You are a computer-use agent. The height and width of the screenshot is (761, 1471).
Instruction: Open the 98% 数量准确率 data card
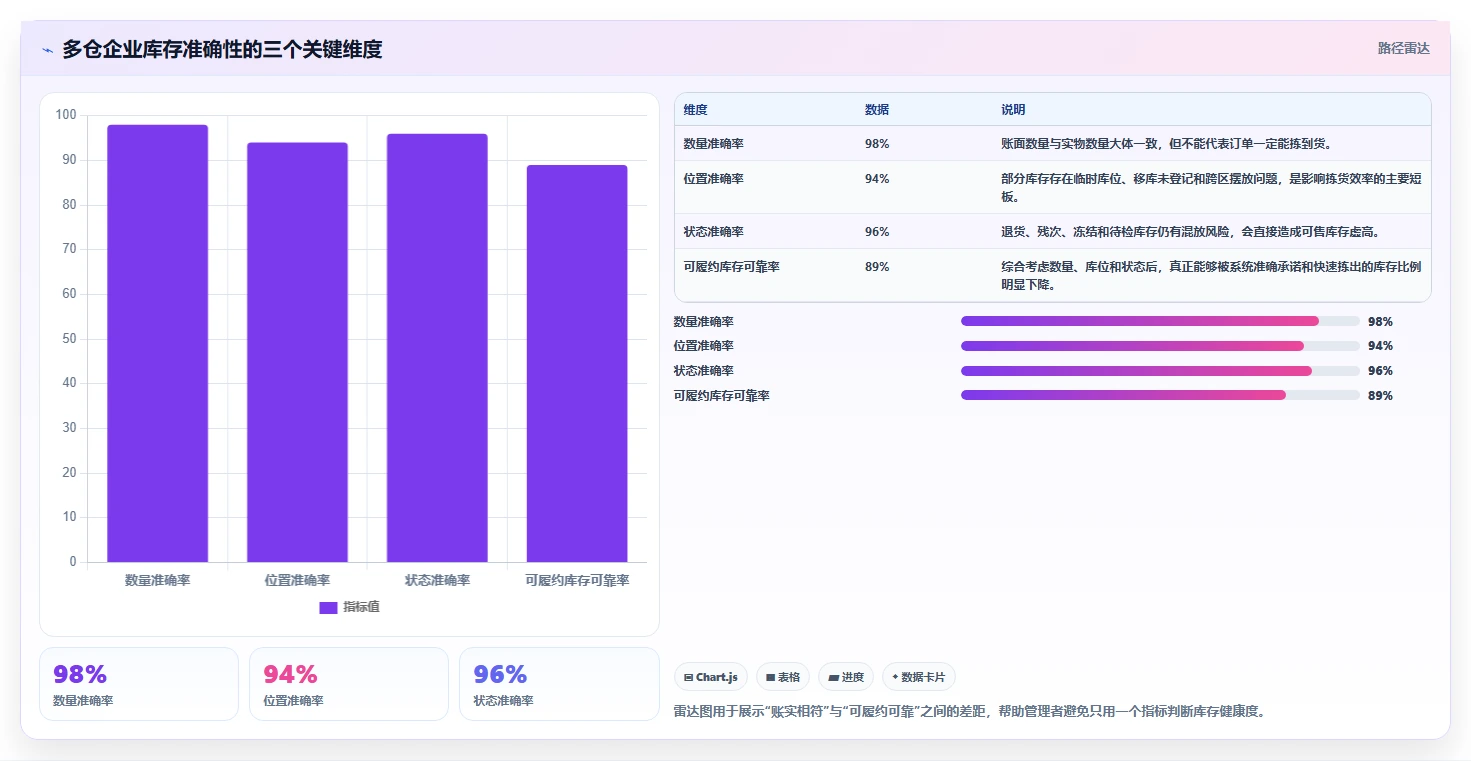coord(139,684)
